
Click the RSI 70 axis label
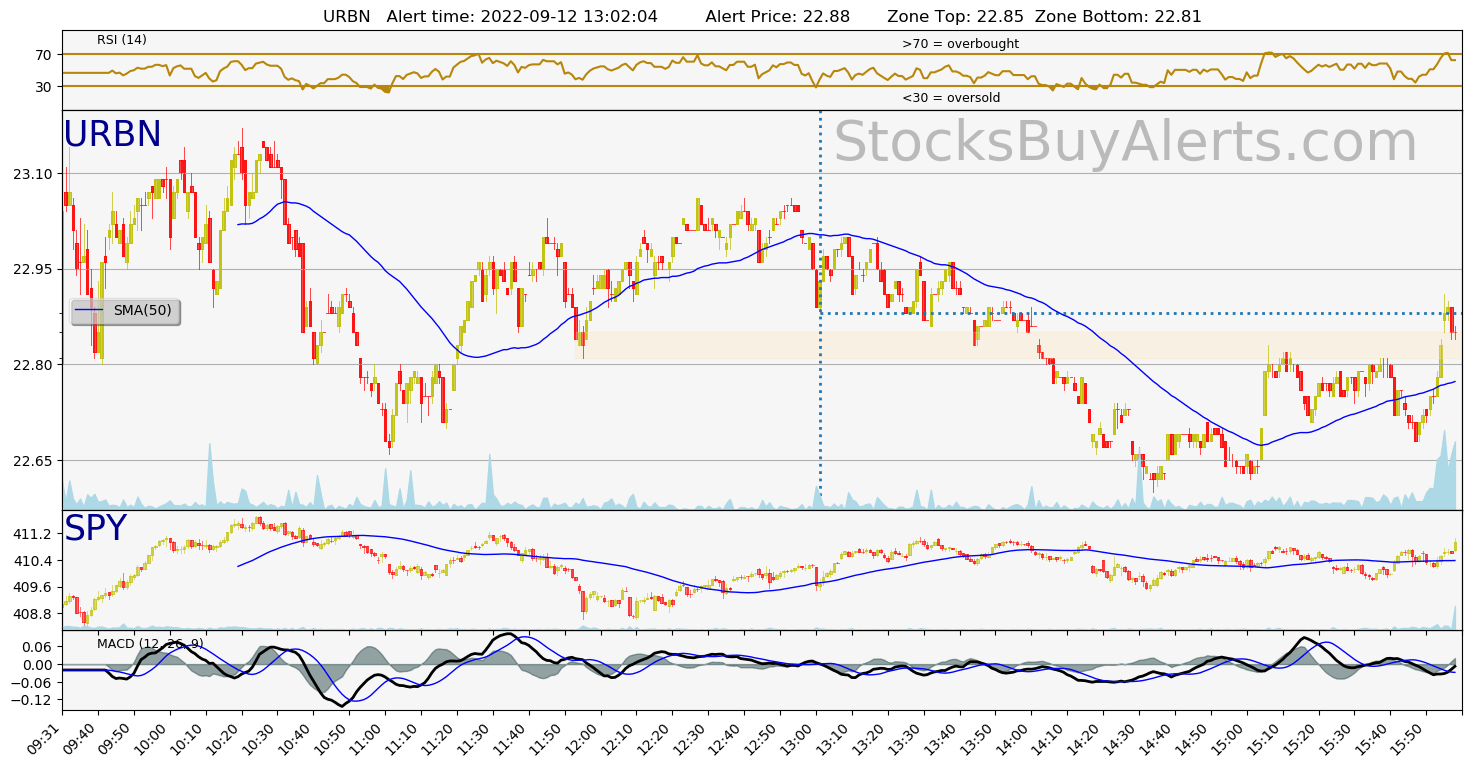pyautogui.click(x=44, y=54)
